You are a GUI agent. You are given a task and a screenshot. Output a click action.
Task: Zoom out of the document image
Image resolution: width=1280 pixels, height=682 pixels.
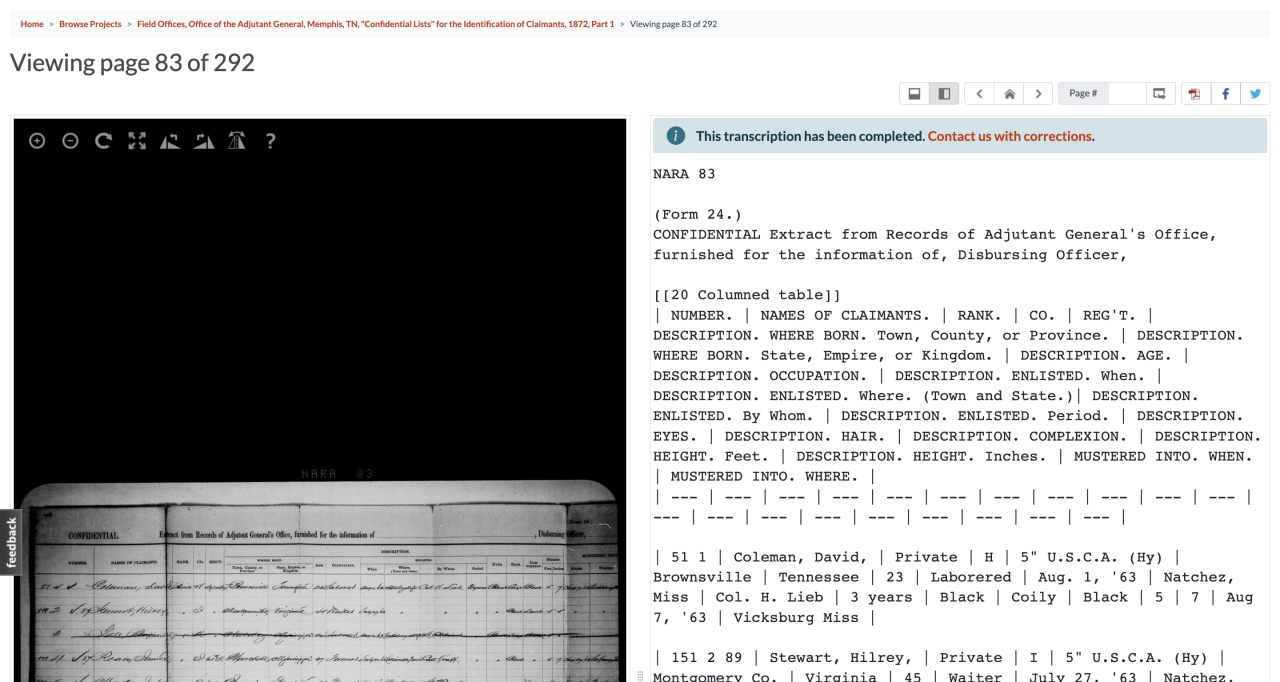pos(70,141)
